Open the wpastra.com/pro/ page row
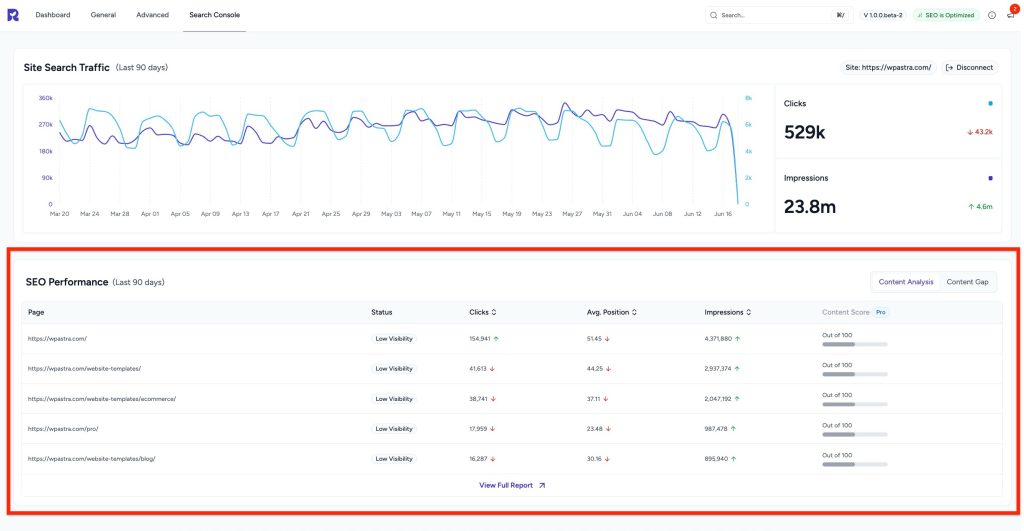The image size is (1024, 531). click(x=63, y=429)
